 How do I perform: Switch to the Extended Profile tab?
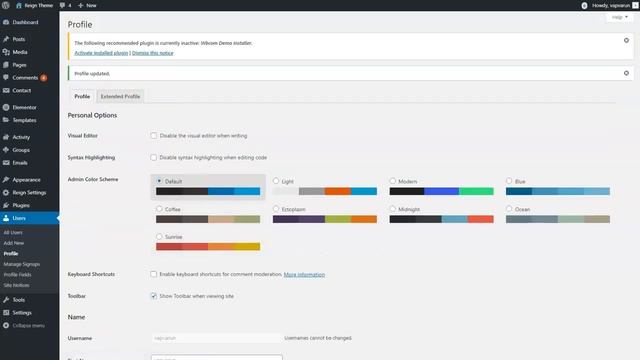120,96
